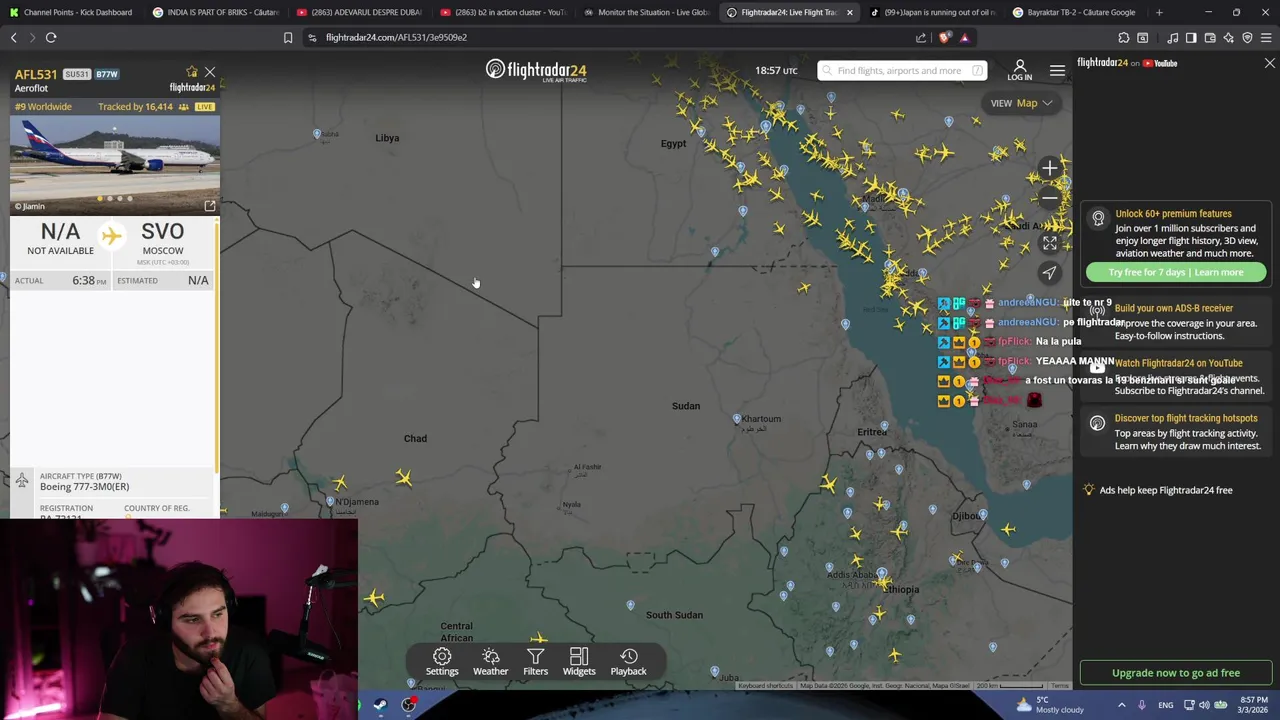Switch to Bayraktar TB-2 Google search tab
The height and width of the screenshot is (720, 1280).
[x=1075, y=12]
